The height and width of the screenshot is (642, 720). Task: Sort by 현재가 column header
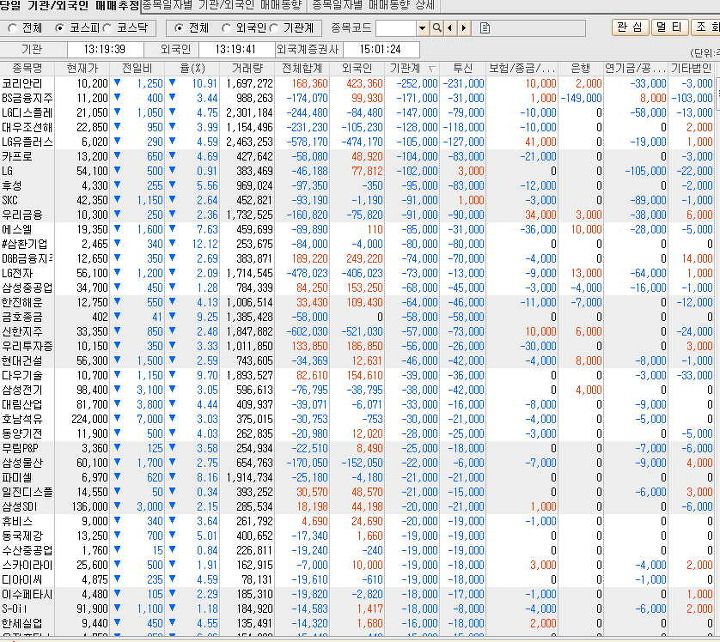pos(82,68)
